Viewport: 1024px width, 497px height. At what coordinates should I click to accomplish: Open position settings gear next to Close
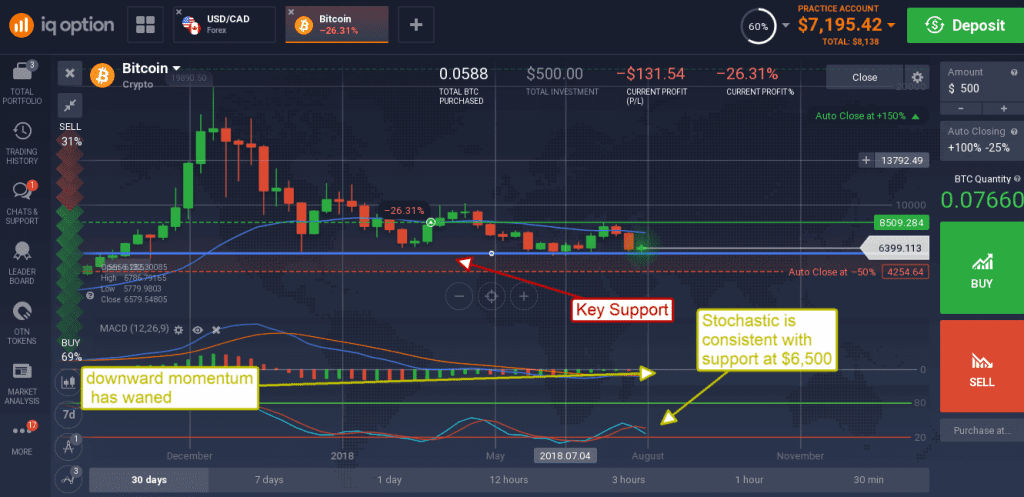tap(917, 77)
